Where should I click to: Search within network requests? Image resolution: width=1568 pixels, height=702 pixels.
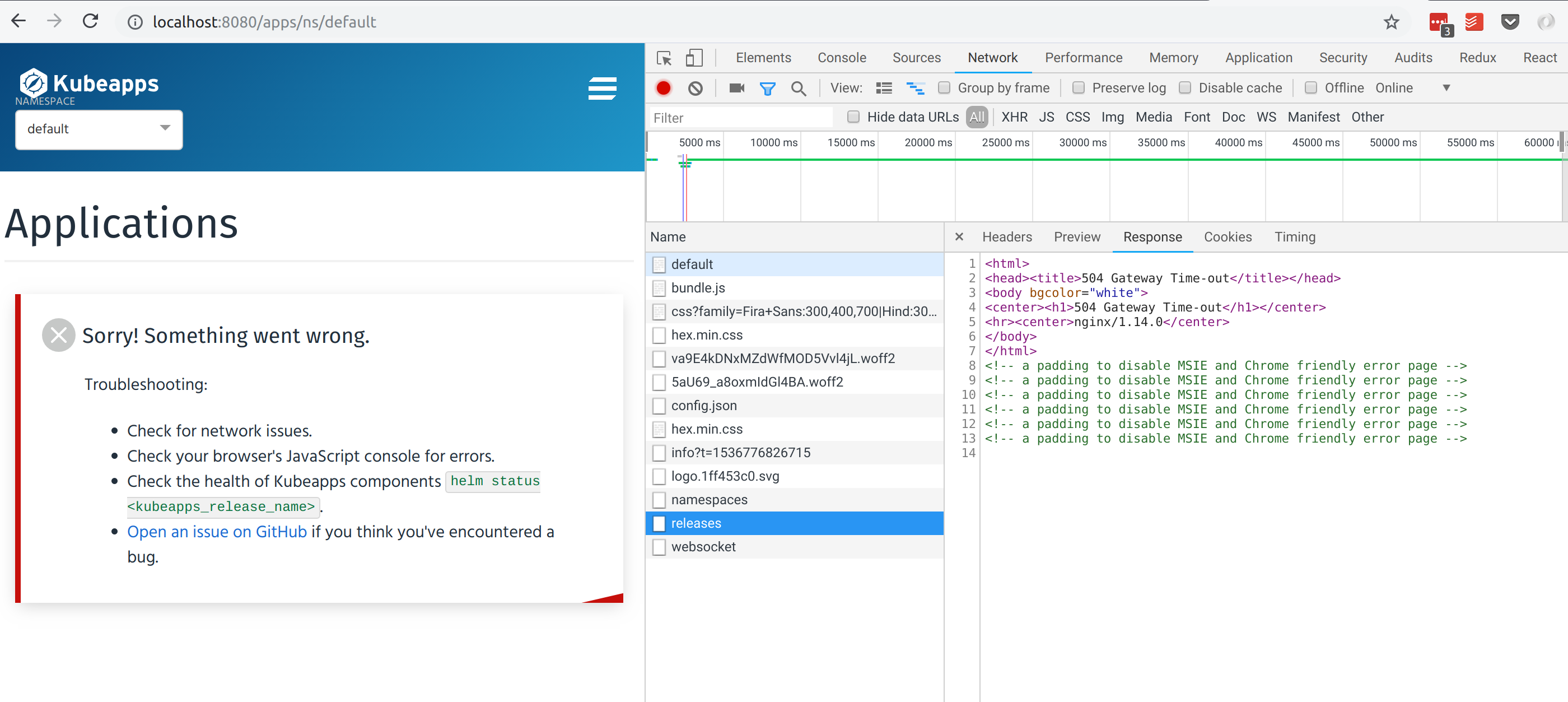pos(799,89)
